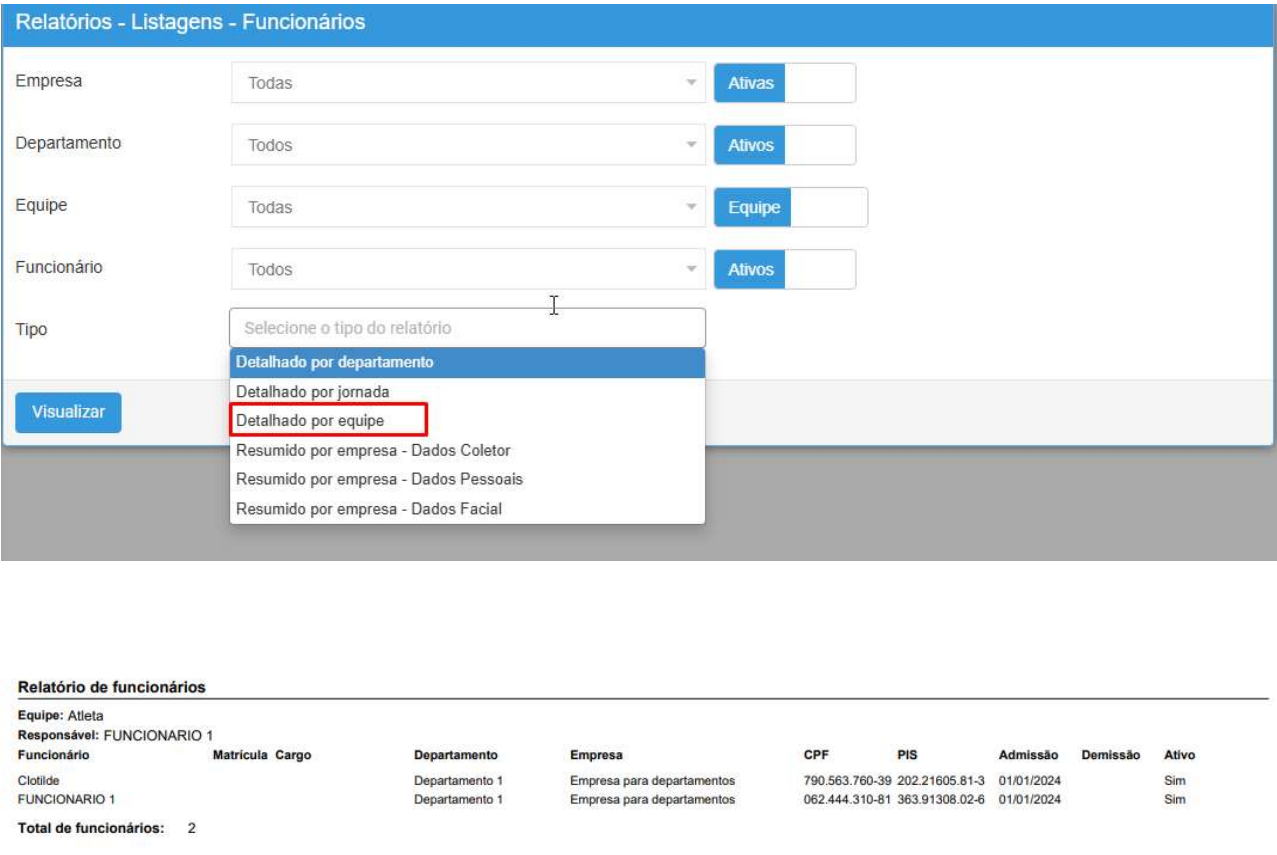Toggle the Equipe switch
Screen dimensions: 1277x855
[790, 207]
